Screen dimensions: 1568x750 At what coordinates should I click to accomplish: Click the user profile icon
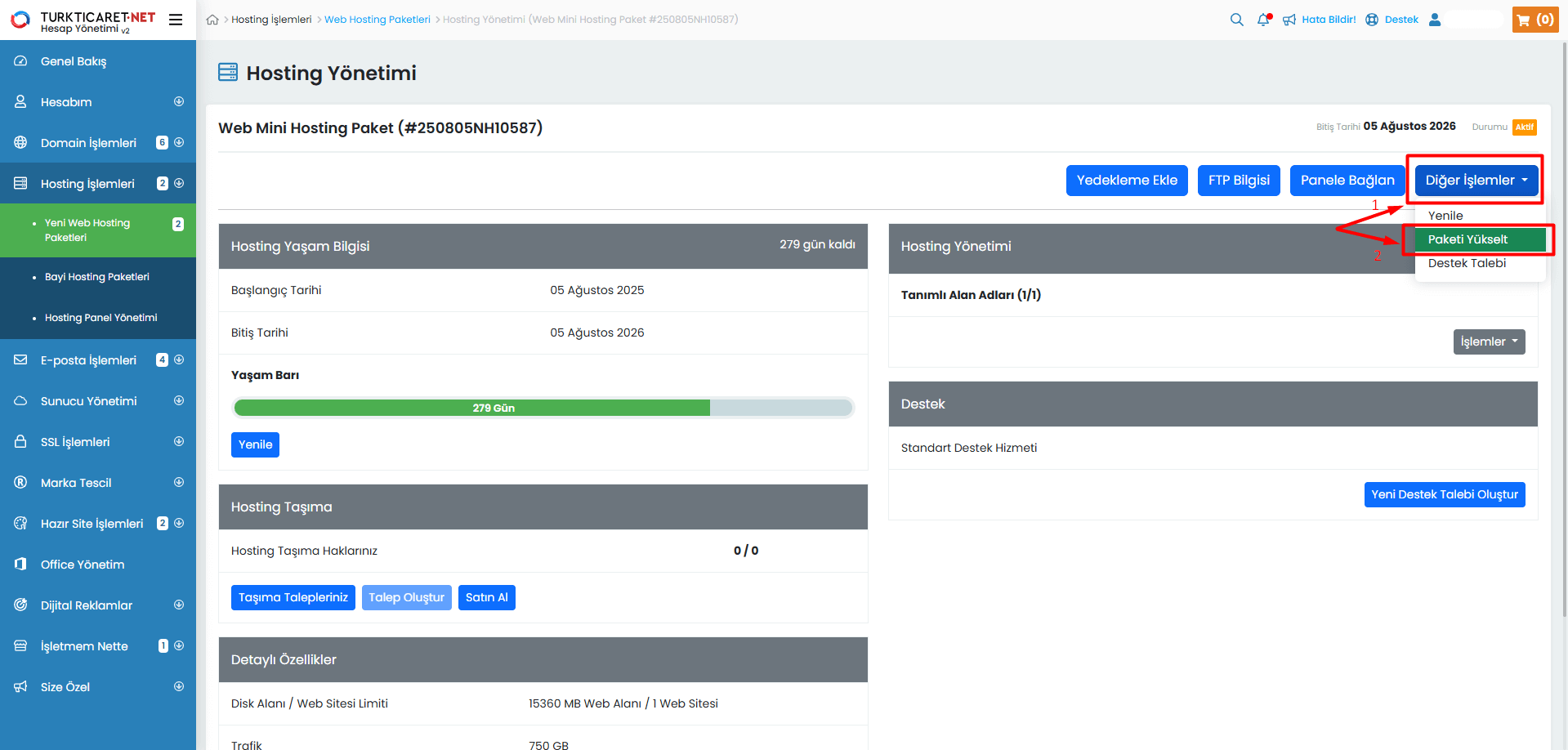1434,20
